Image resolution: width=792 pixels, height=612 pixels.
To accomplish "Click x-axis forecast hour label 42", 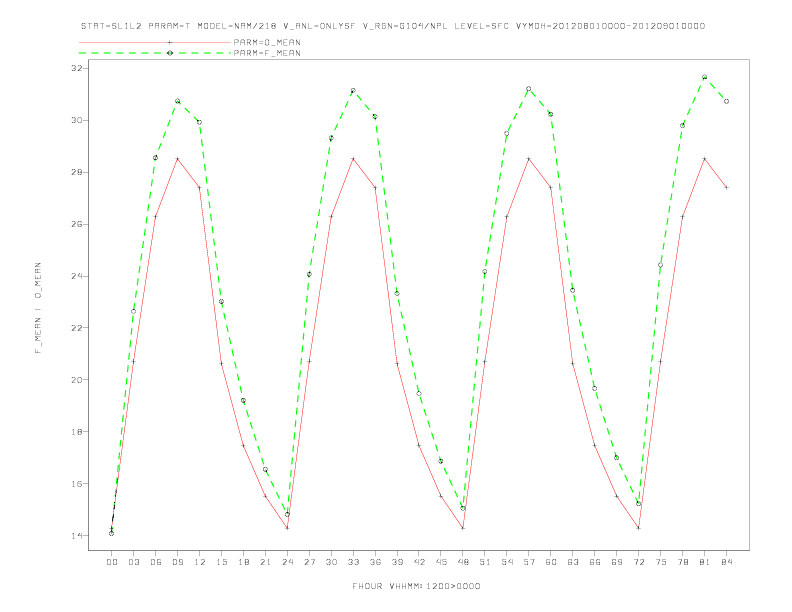I will [419, 562].
